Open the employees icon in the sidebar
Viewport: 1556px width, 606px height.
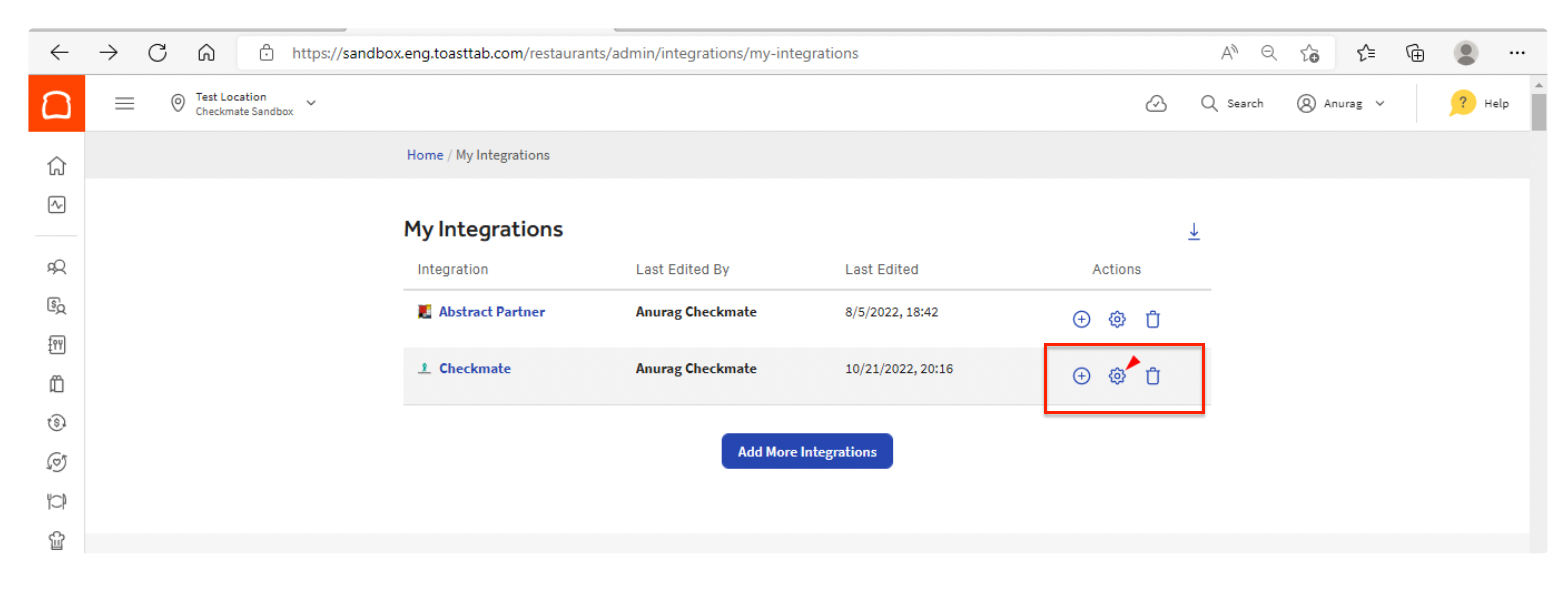point(57,267)
